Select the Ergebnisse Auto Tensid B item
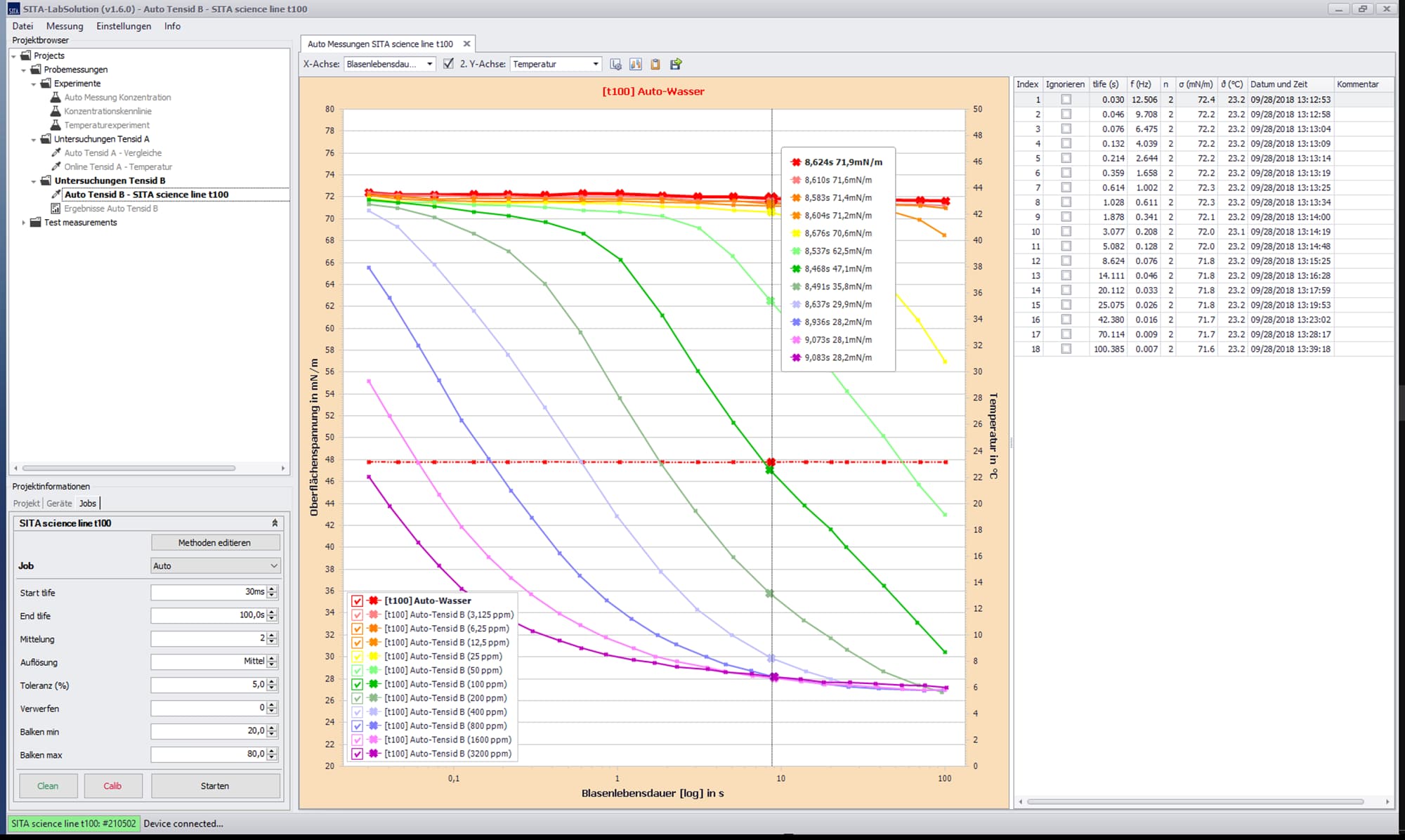Viewport: 1405px width, 840px height. 110,209
